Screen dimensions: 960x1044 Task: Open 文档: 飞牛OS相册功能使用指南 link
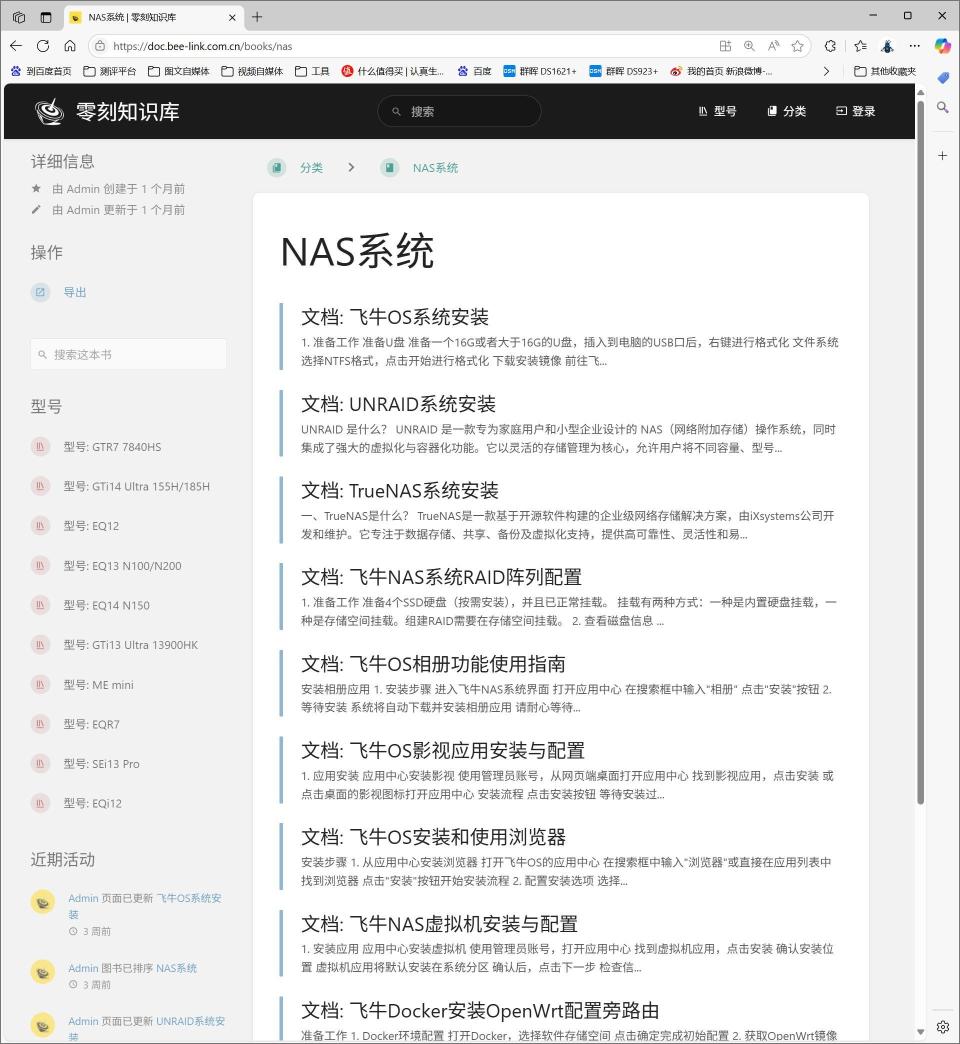point(433,664)
